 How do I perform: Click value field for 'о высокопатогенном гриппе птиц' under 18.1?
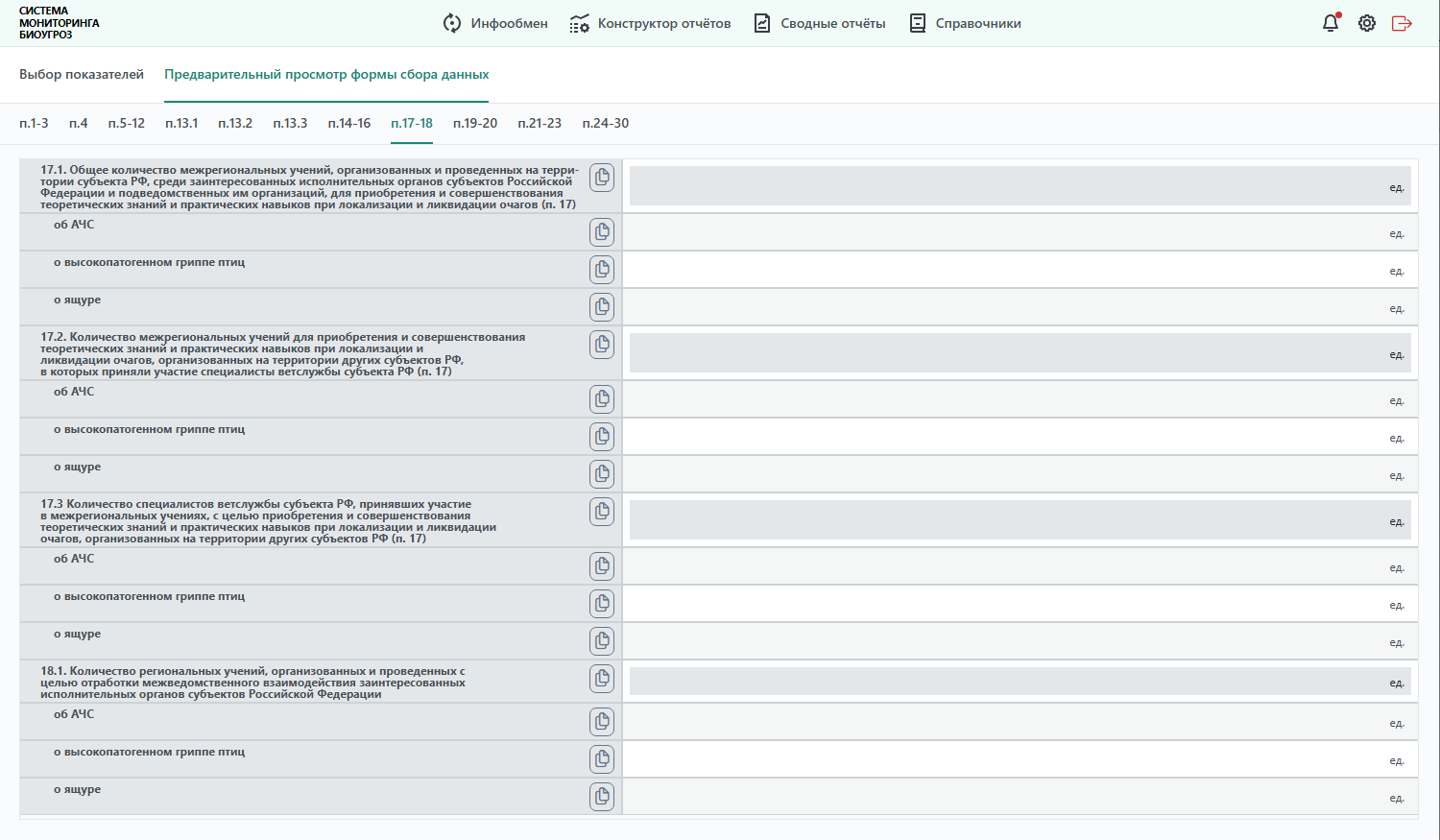[x=1020, y=759]
